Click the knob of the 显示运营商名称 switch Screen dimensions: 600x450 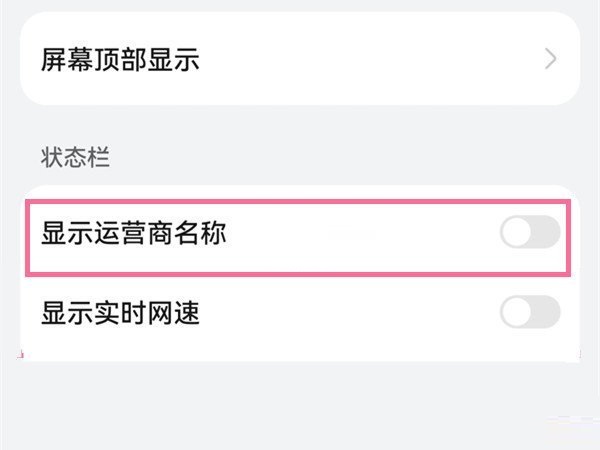(516, 234)
